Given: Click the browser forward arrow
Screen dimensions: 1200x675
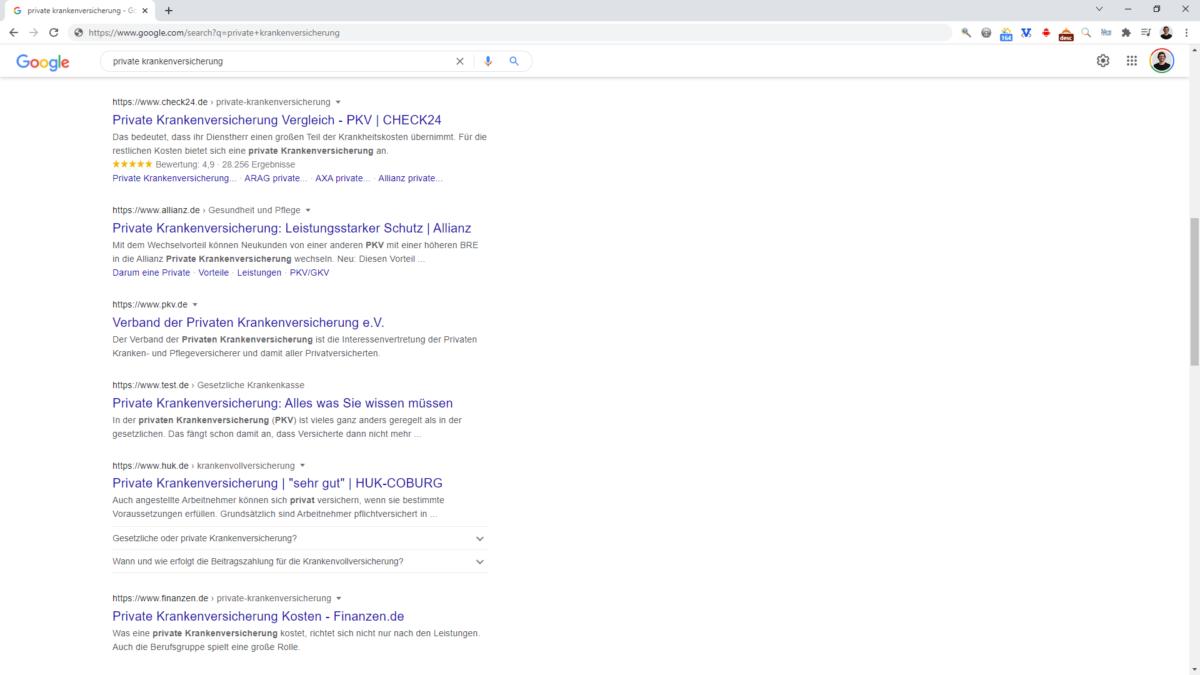Looking at the screenshot, I should pyautogui.click(x=34, y=33).
